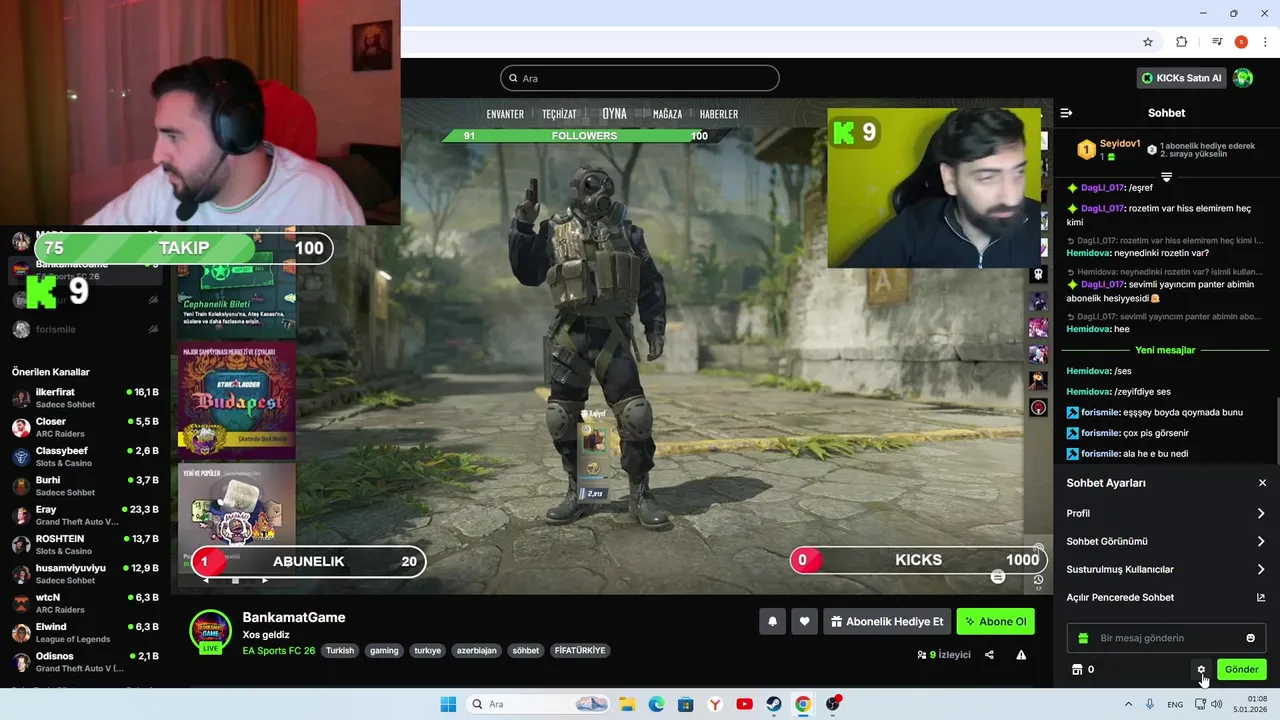This screenshot has width=1280, height=720.
Task: Open Windows Start button on taskbar
Action: click(x=448, y=704)
